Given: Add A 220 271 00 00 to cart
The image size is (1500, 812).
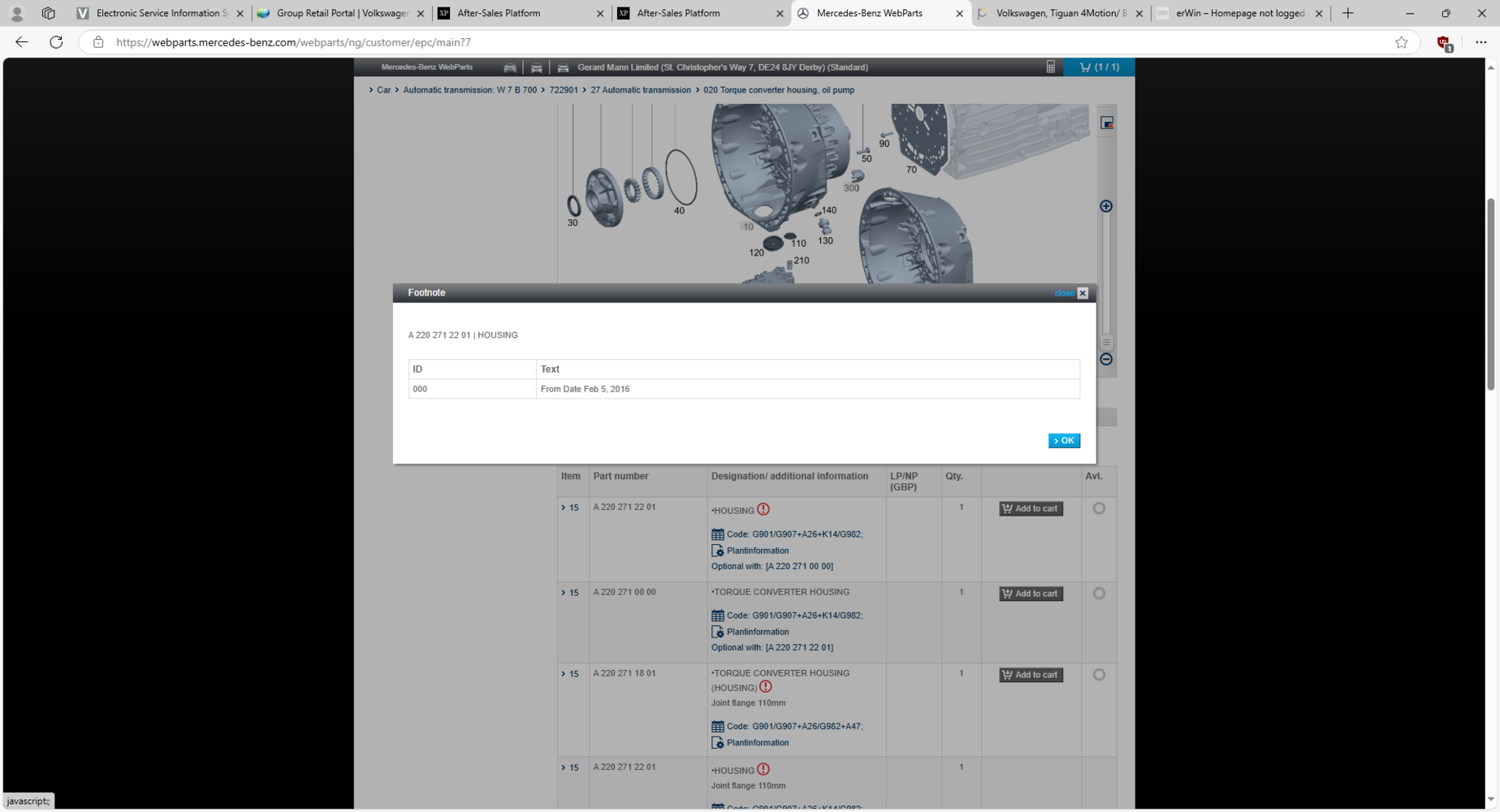Looking at the screenshot, I should [x=1030, y=594].
